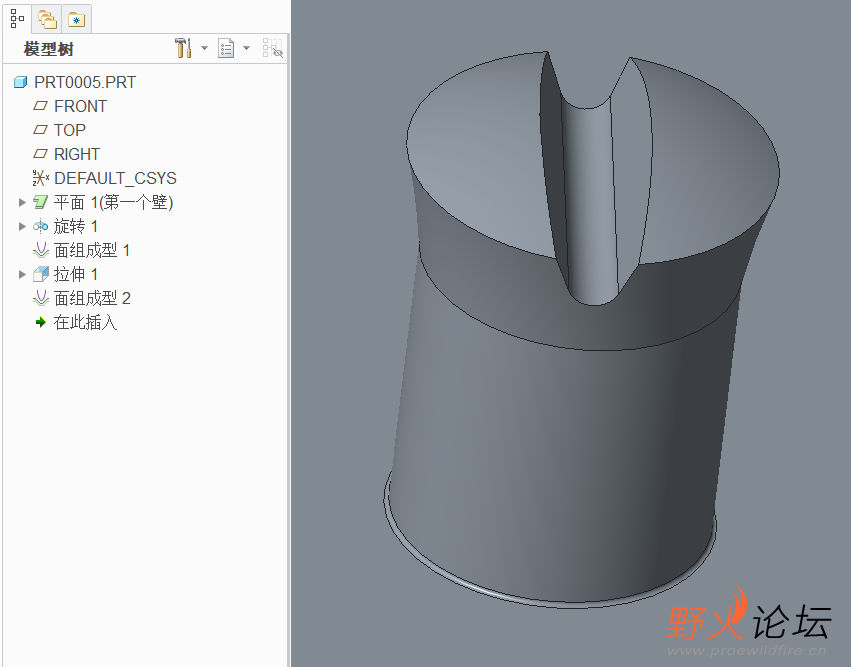This screenshot has width=851, height=667.
Task: Click the tree filter search icon
Action: click(x=272, y=48)
